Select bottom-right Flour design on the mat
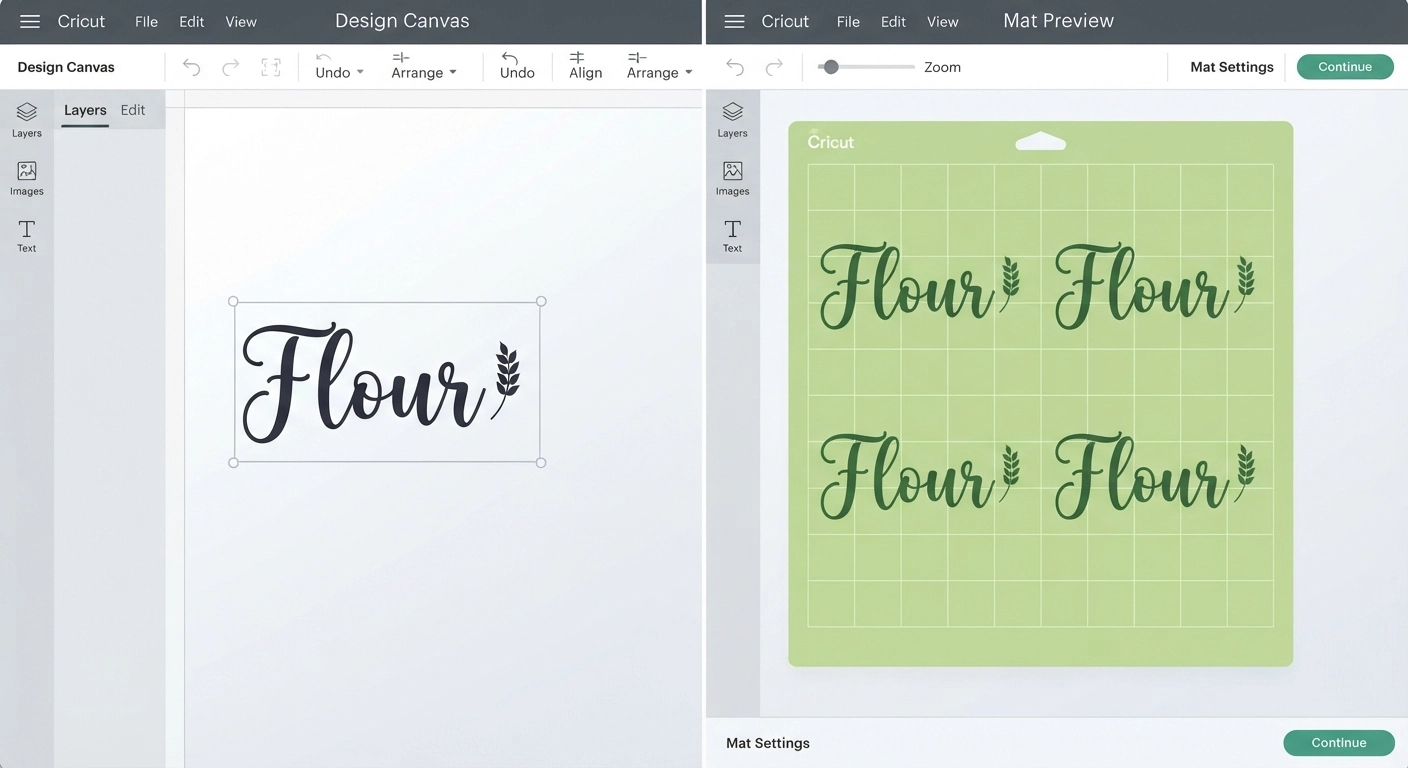The image size is (1408, 768). pos(1155,476)
